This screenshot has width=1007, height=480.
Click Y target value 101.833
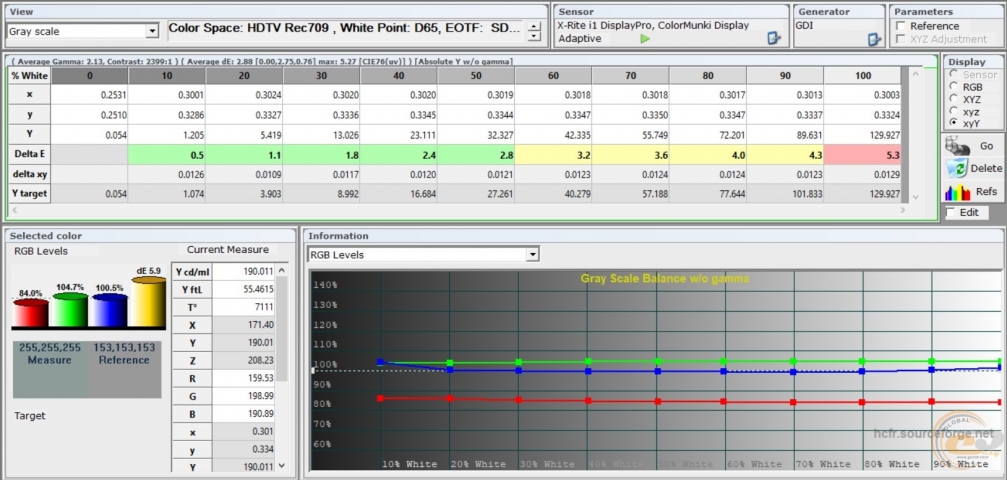(x=785, y=195)
